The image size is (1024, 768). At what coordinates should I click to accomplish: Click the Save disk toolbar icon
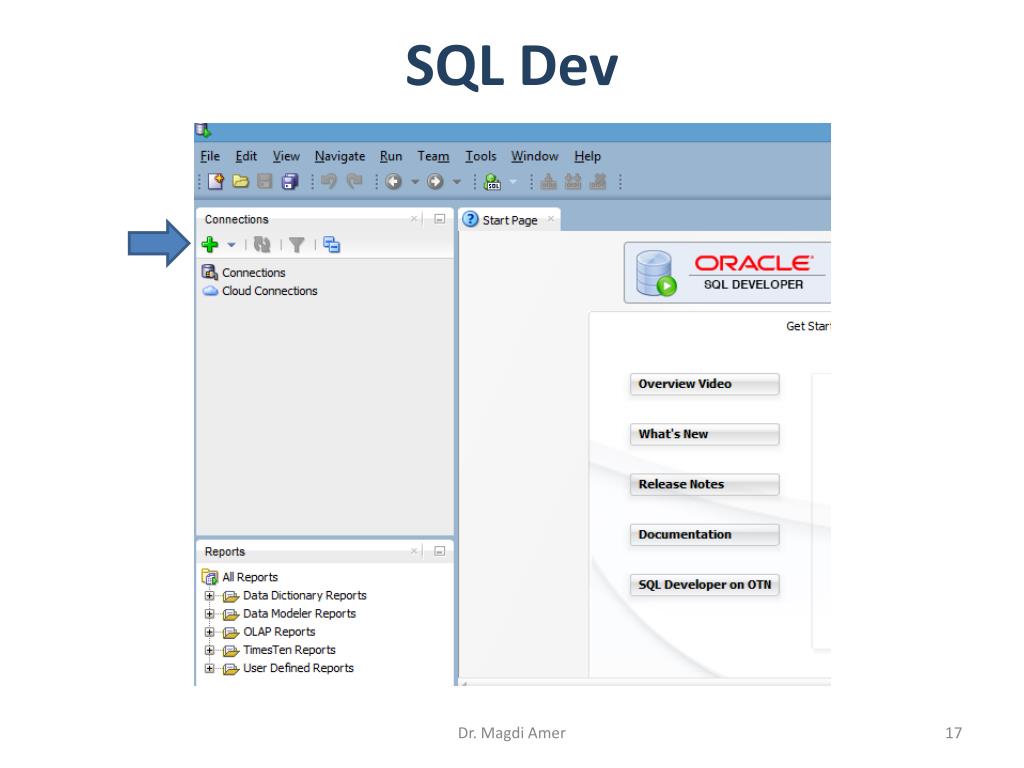point(264,182)
